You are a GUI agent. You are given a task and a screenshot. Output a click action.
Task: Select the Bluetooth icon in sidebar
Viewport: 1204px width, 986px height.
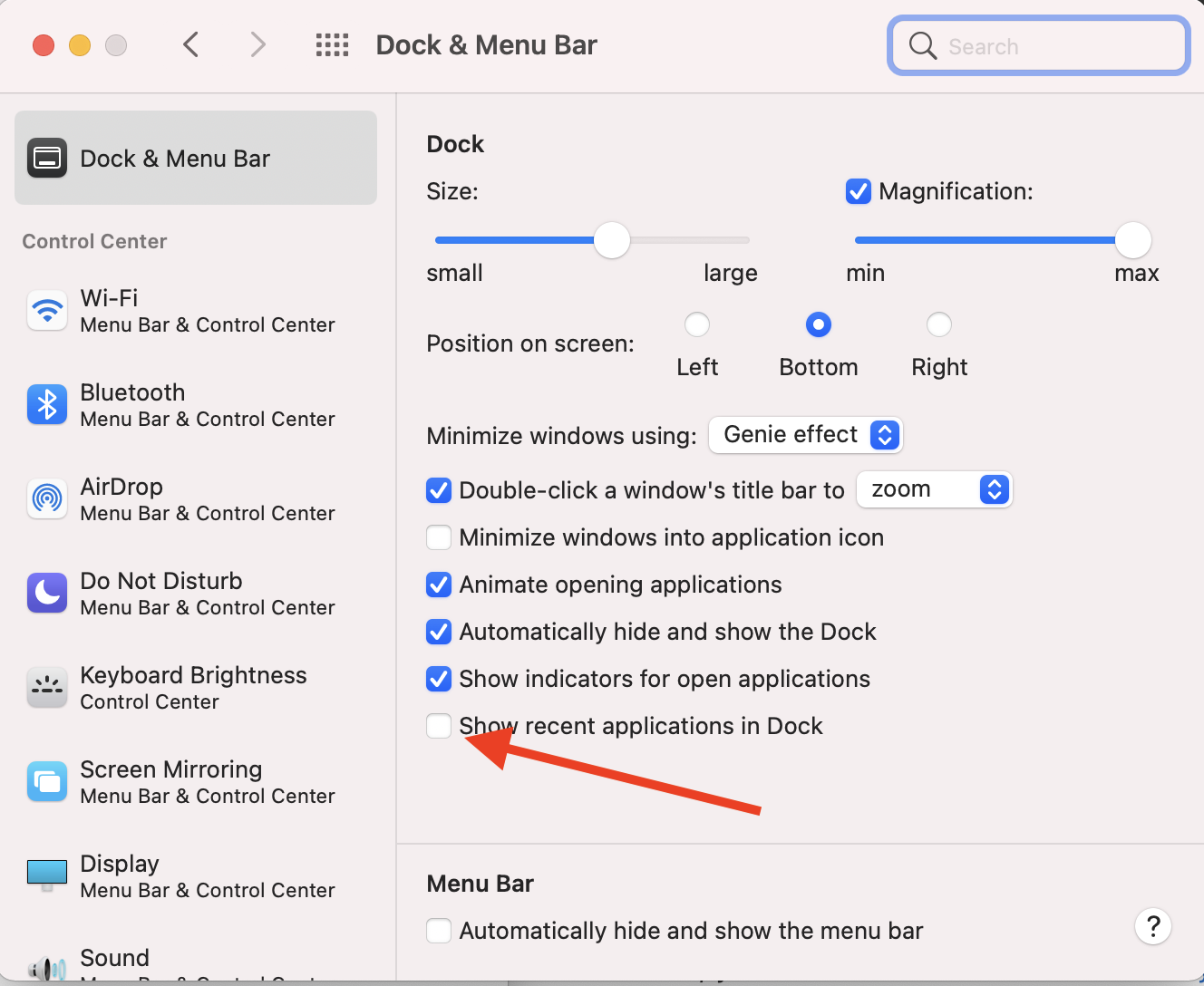pos(47,405)
